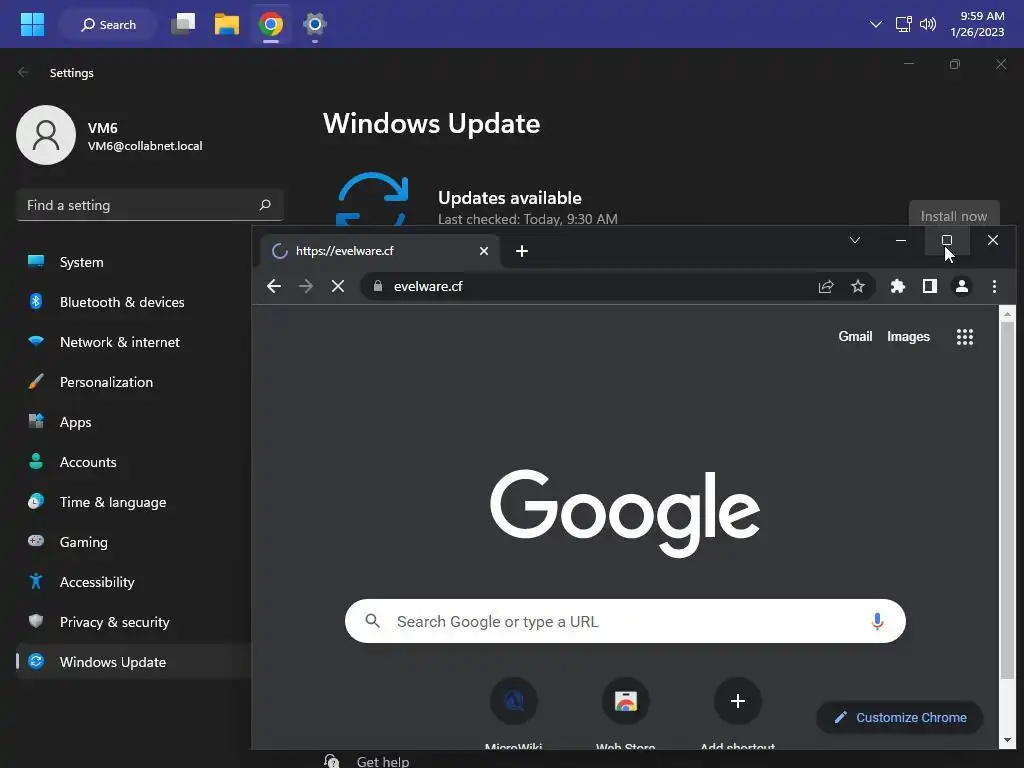Open Personalization settings
1024x768 pixels.
click(134, 382)
